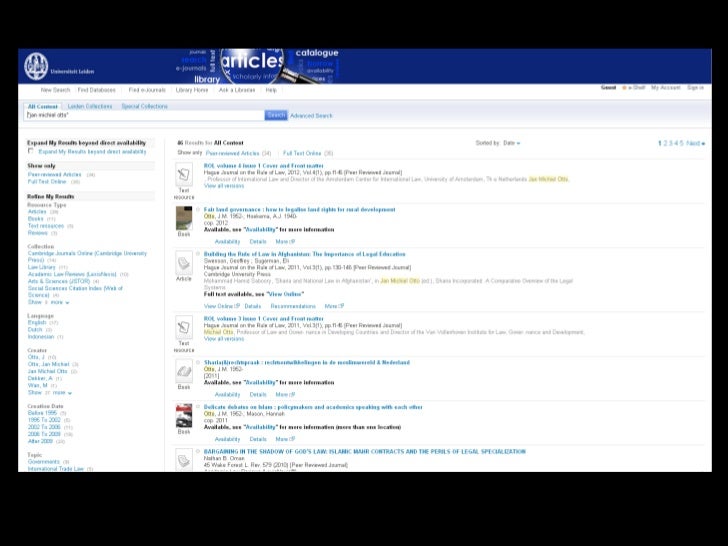Add Sharia en rechtspraak to e-Shelf star
Image resolution: width=728 pixels, height=546 pixels.
(198, 362)
